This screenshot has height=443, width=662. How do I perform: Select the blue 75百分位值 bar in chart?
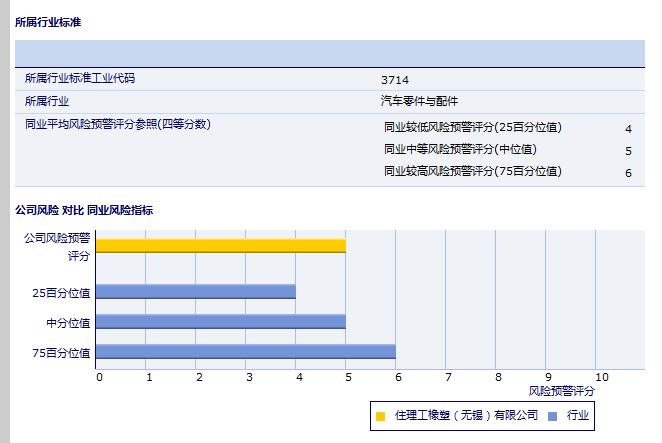point(246,352)
